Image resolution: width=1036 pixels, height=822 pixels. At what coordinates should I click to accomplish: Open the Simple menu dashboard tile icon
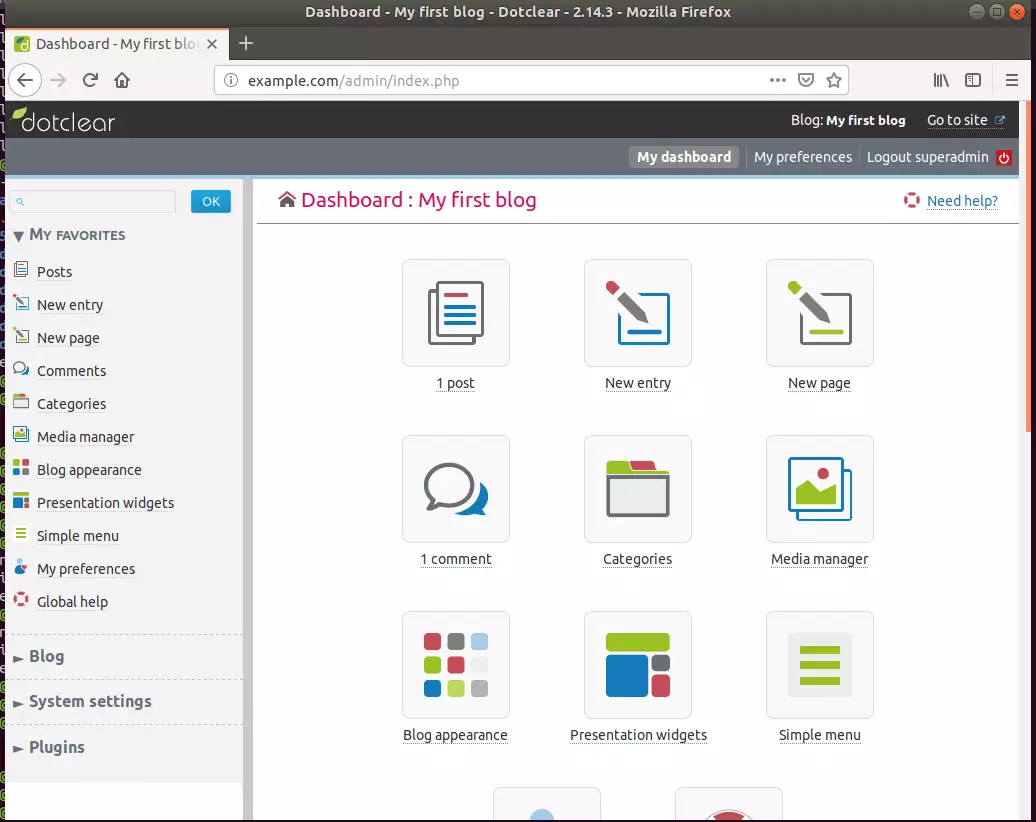(819, 665)
